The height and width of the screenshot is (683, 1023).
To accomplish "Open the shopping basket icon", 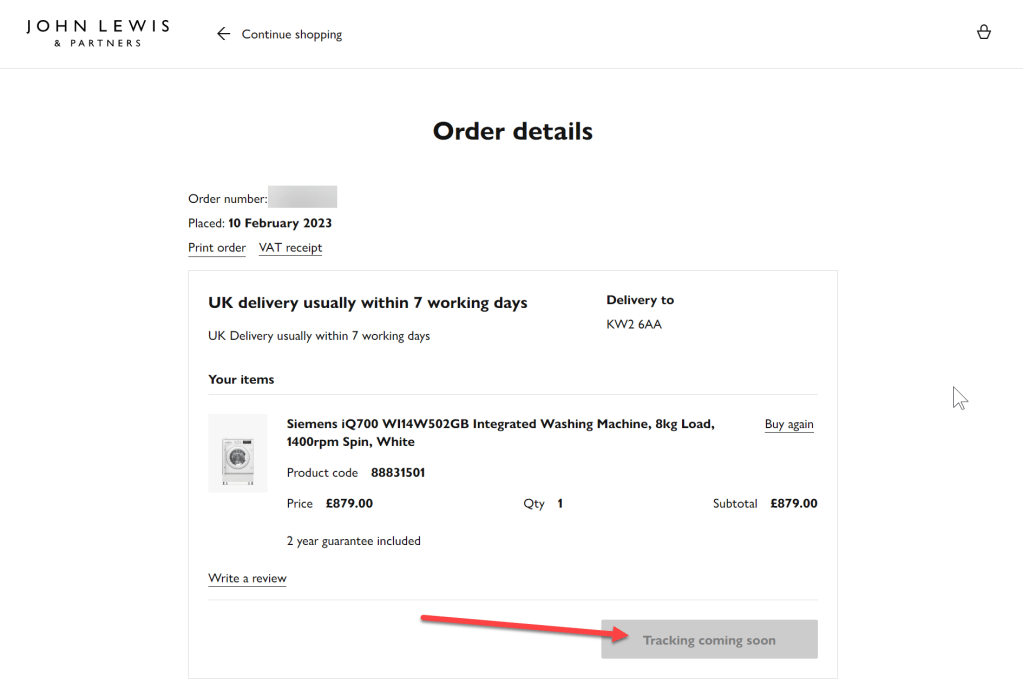I will coord(984,33).
